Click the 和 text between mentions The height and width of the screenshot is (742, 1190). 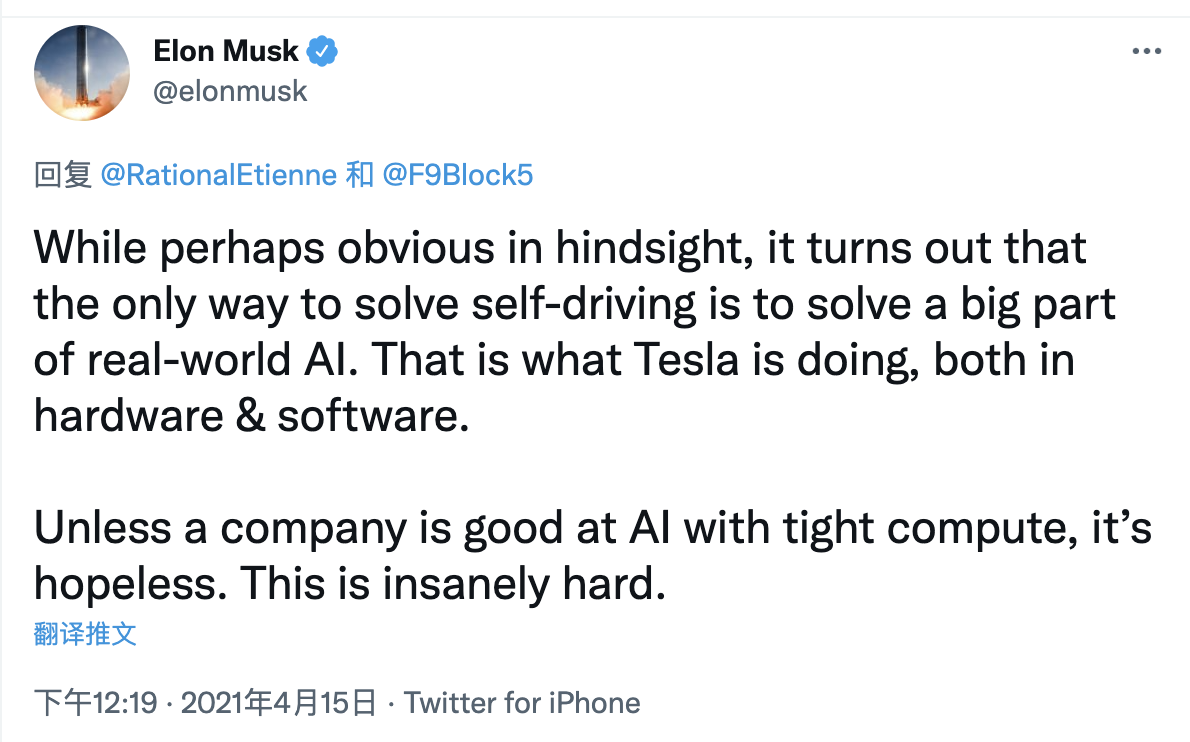point(359,176)
